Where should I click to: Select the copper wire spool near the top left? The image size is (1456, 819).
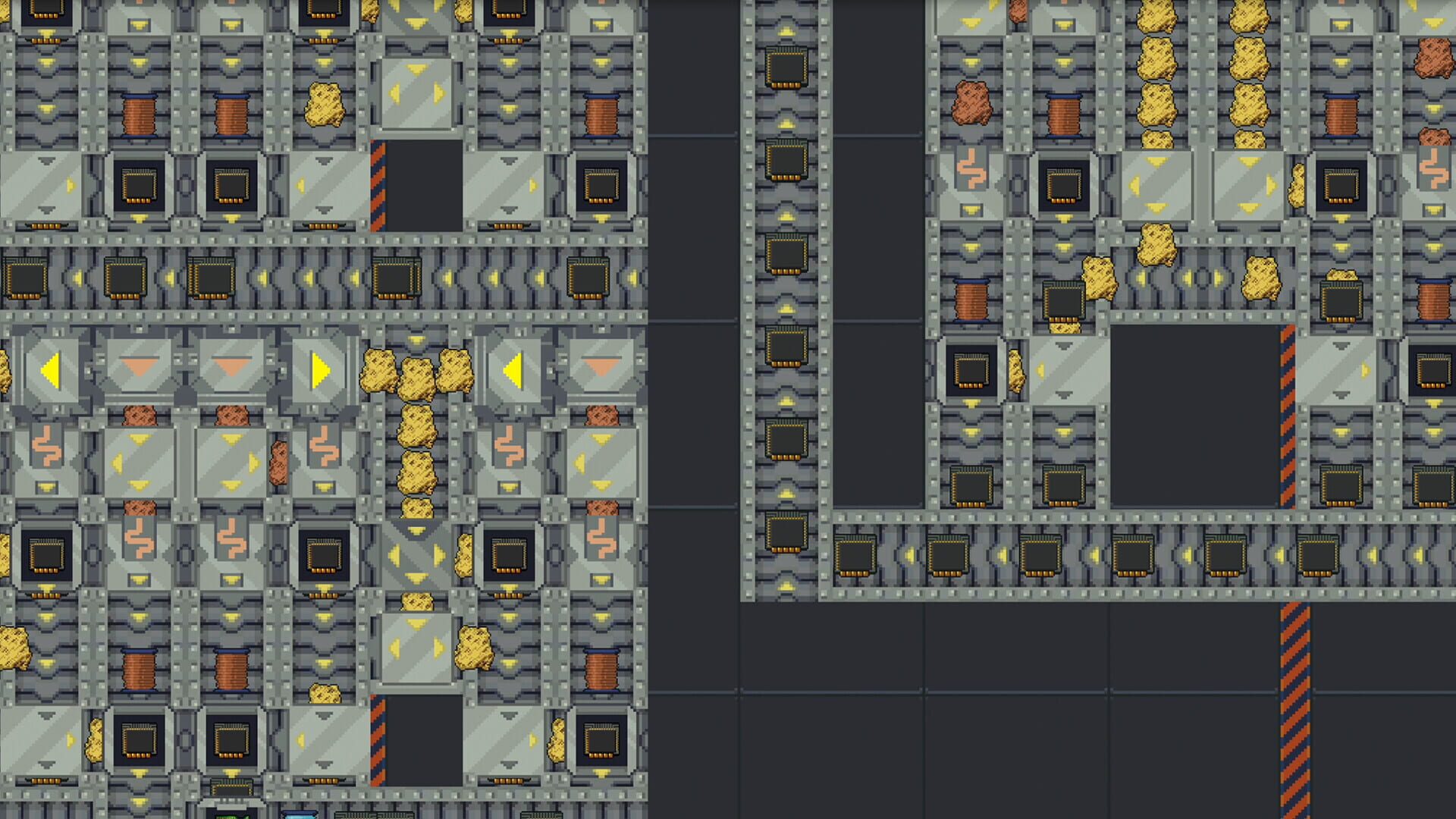136,114
